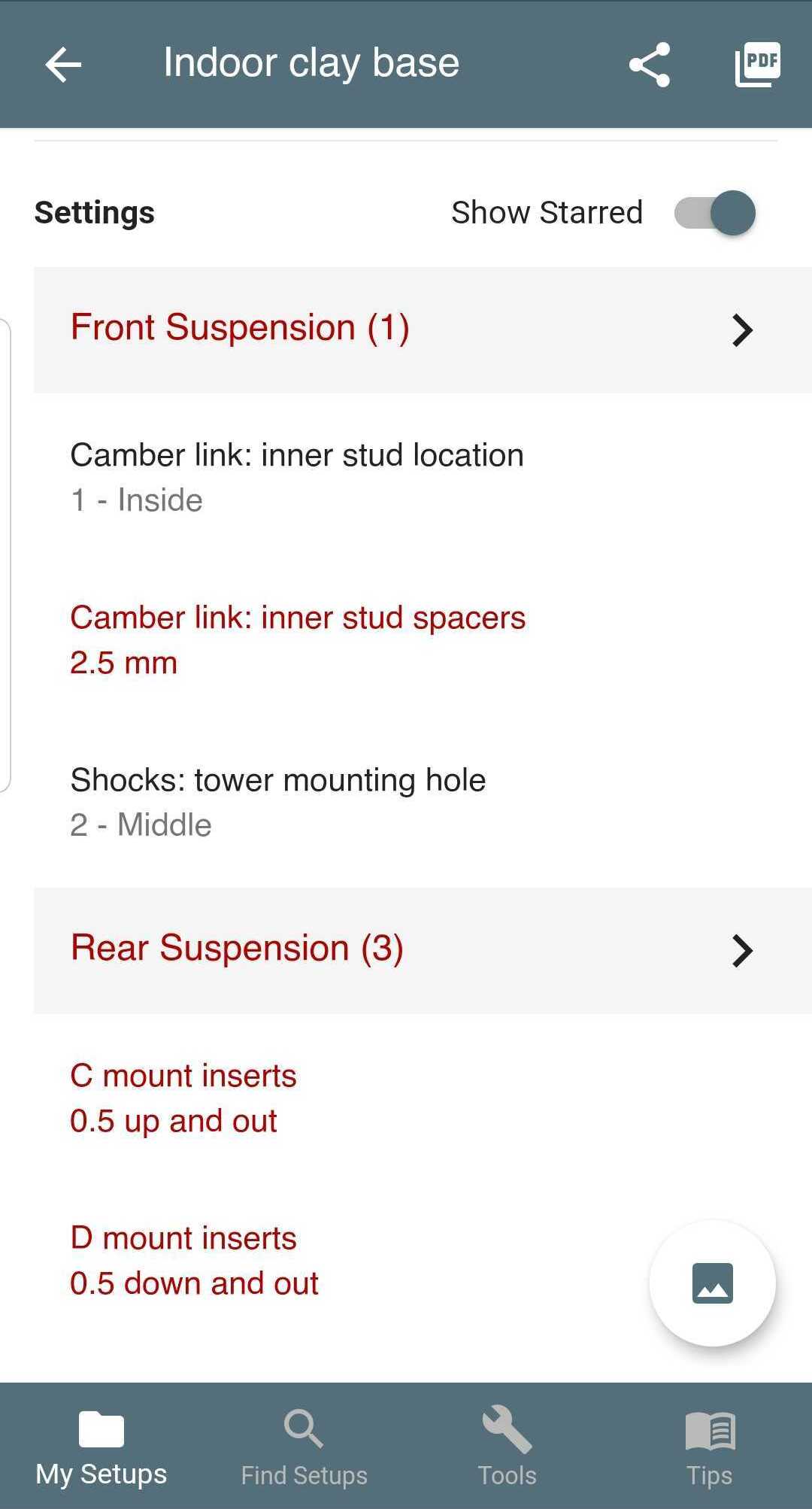Open the floating image gallery button
Viewport: 812px width, 1509px height.
pyautogui.click(x=711, y=1283)
